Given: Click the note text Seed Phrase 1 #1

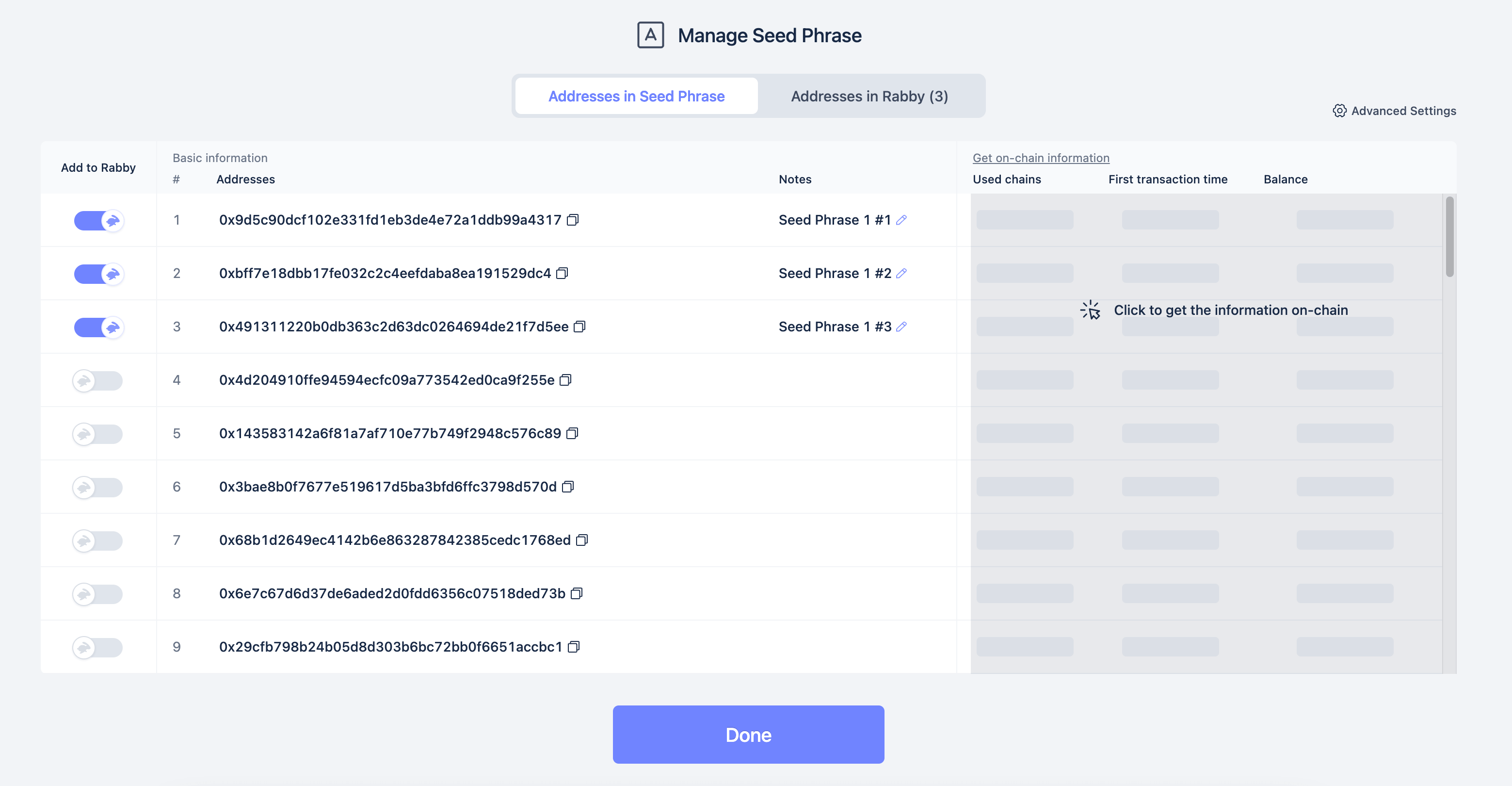Looking at the screenshot, I should [x=835, y=220].
